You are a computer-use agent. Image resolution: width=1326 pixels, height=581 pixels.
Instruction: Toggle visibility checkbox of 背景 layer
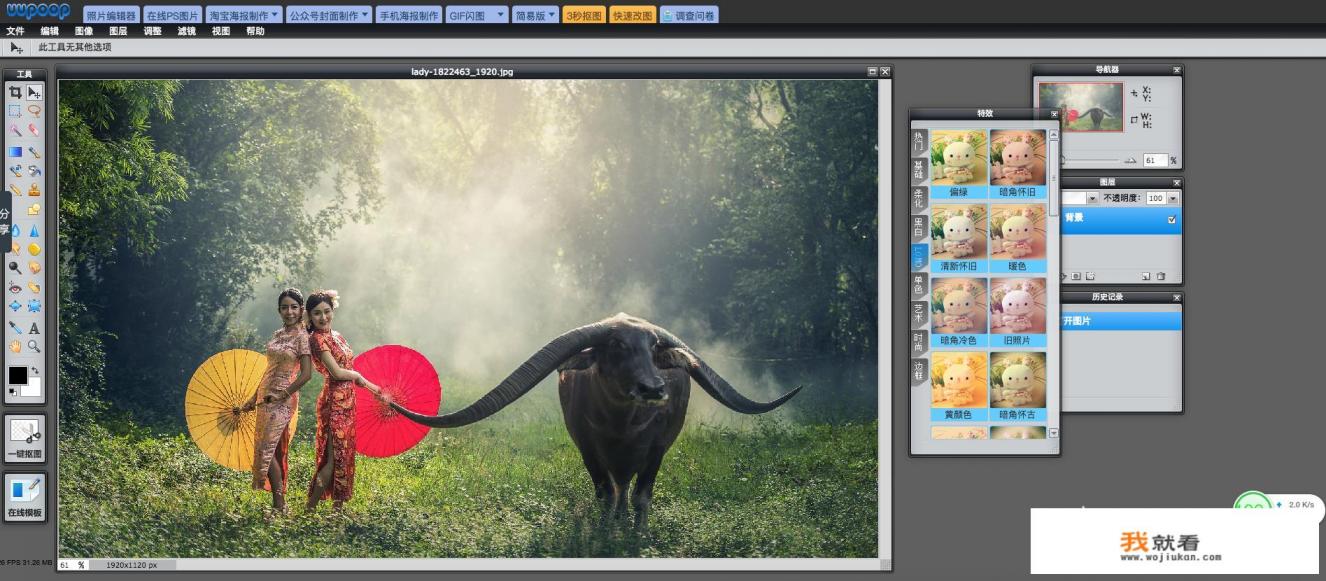point(1172,220)
